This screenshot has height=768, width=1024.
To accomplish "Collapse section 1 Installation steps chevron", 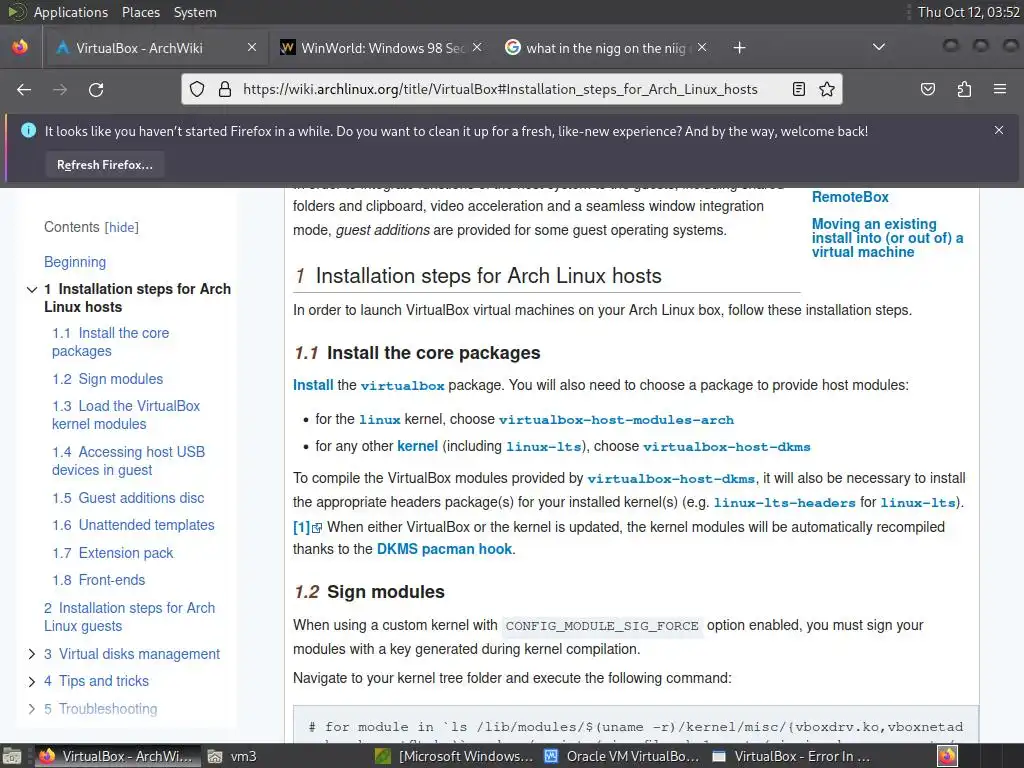I will tap(31, 289).
